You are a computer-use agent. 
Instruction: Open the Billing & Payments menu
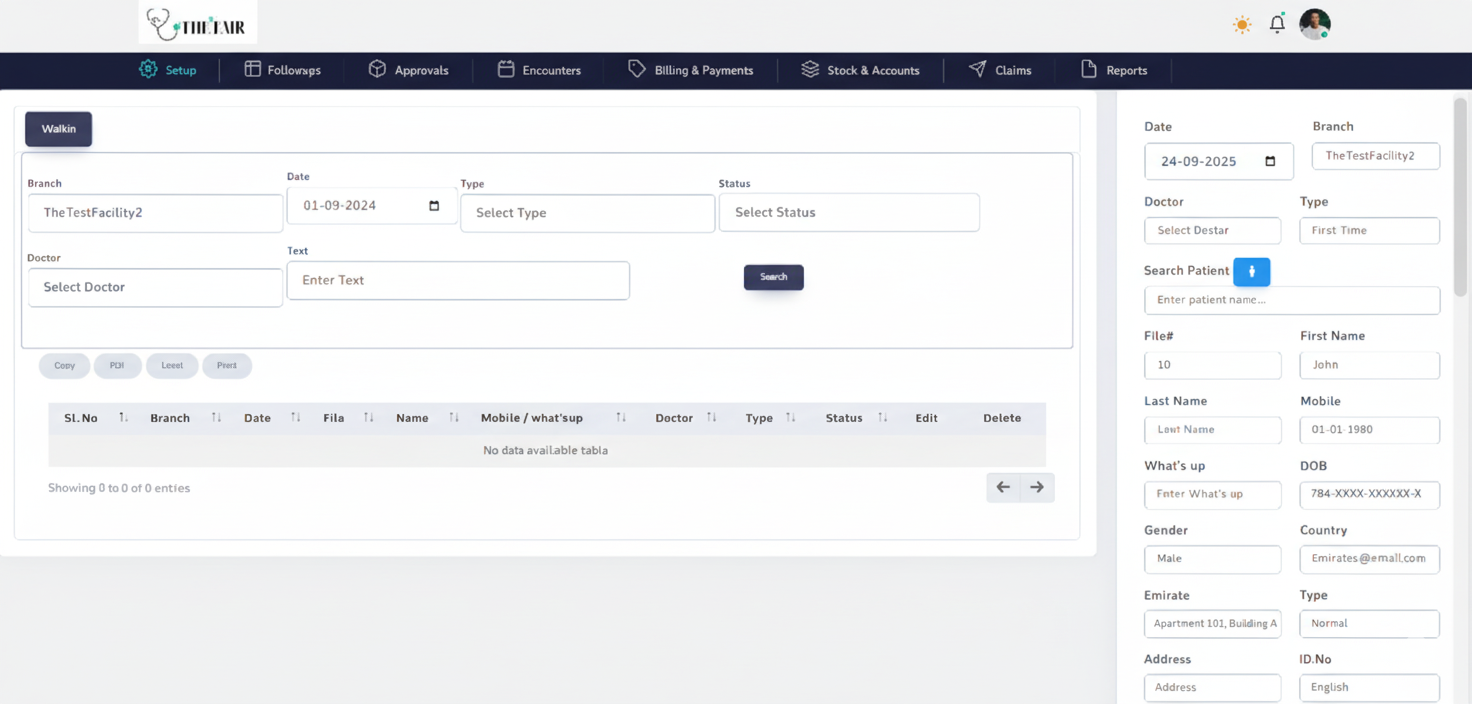click(x=691, y=70)
